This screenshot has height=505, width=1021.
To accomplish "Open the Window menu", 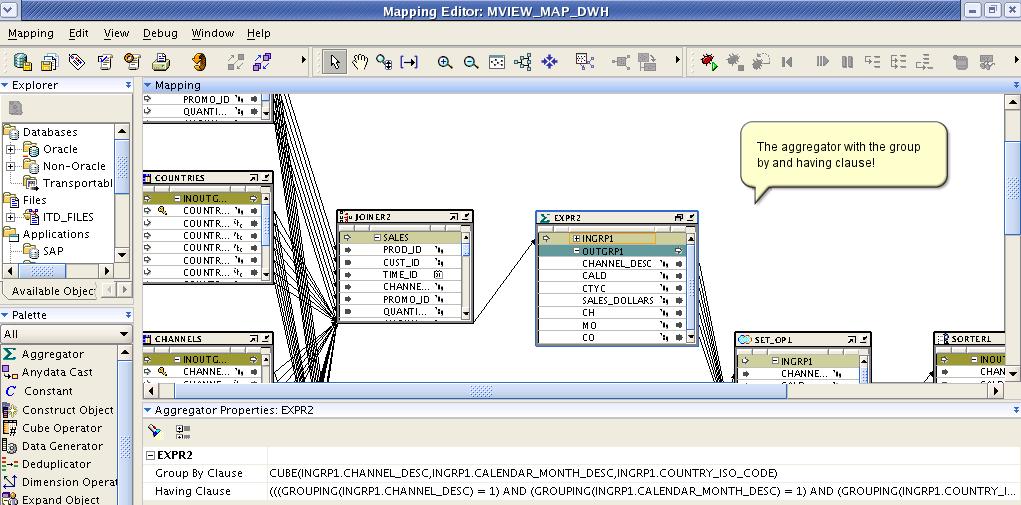I will (x=213, y=33).
